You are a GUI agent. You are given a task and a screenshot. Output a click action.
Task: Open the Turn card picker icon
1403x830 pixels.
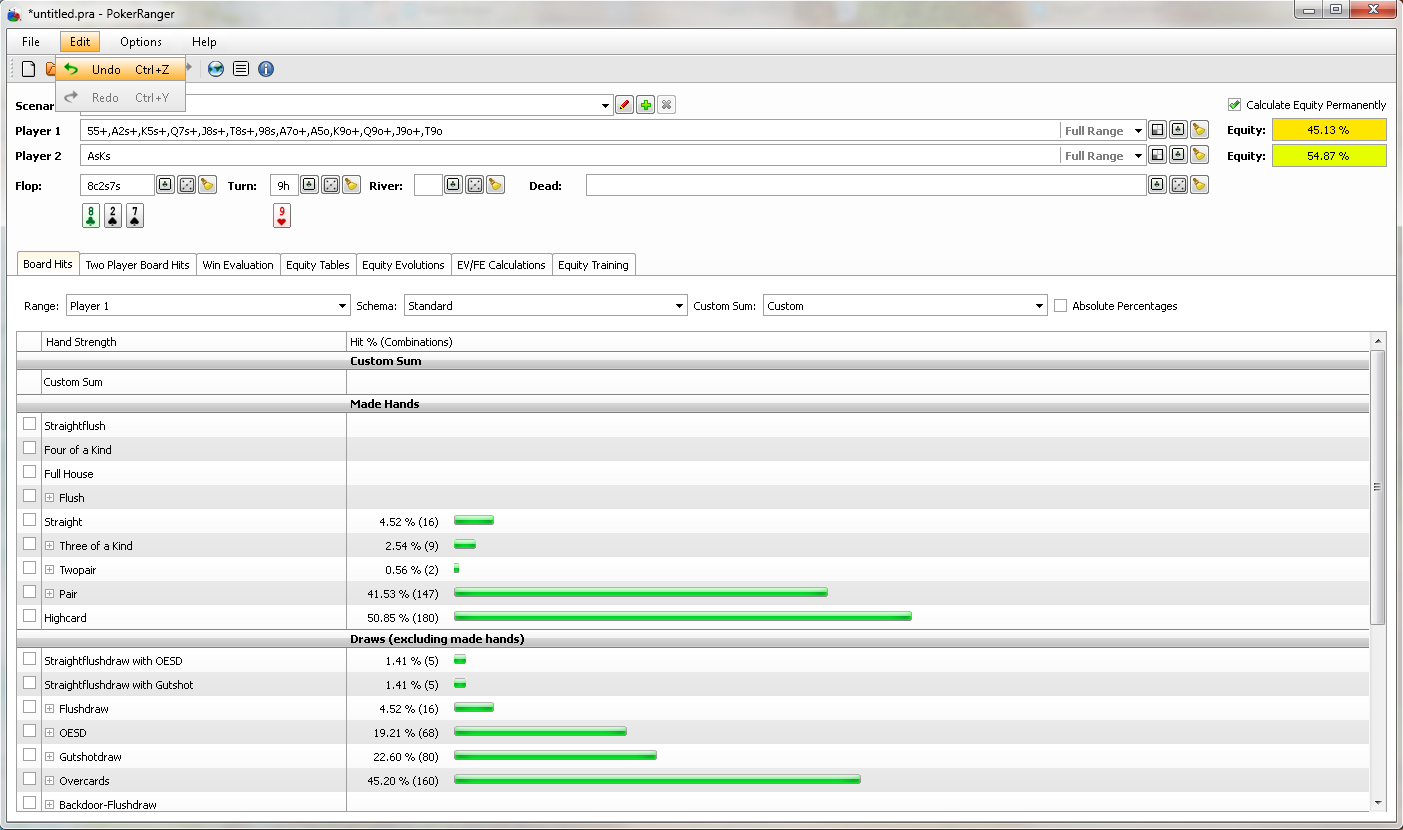(x=309, y=185)
